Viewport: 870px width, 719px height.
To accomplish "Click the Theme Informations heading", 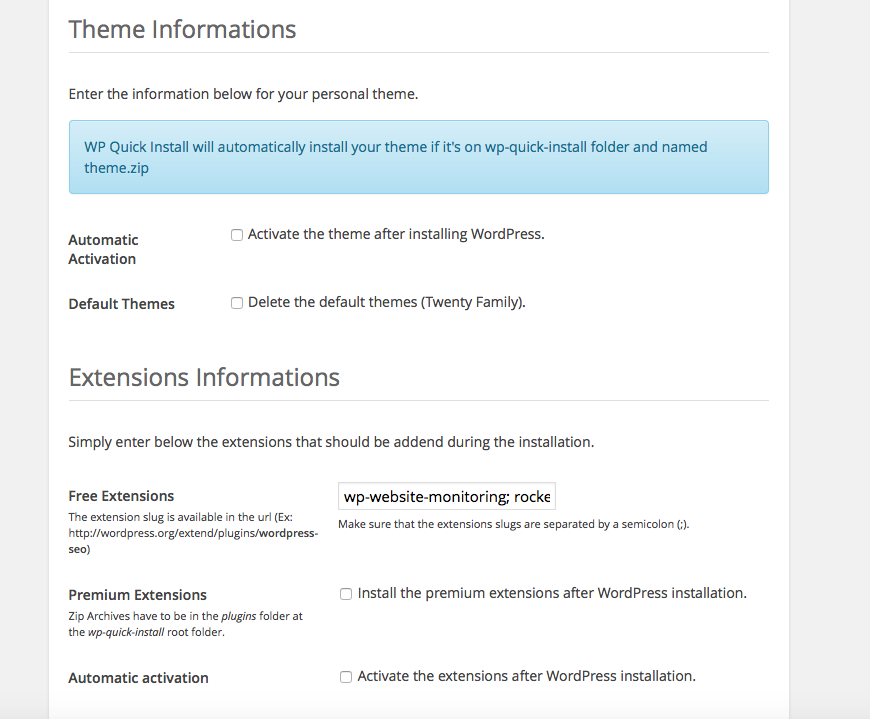I will point(183,29).
